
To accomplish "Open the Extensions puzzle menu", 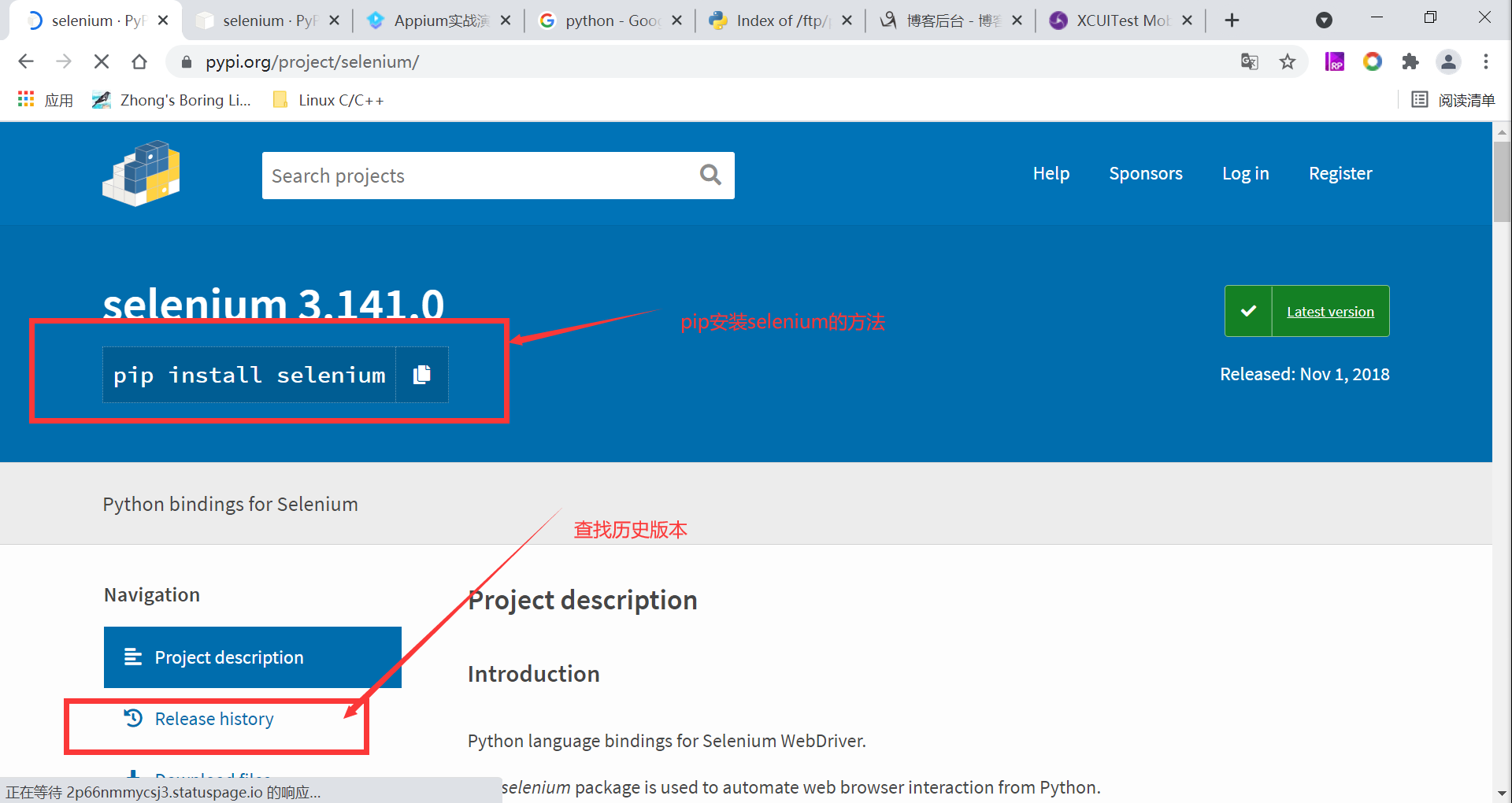I will (1410, 61).
